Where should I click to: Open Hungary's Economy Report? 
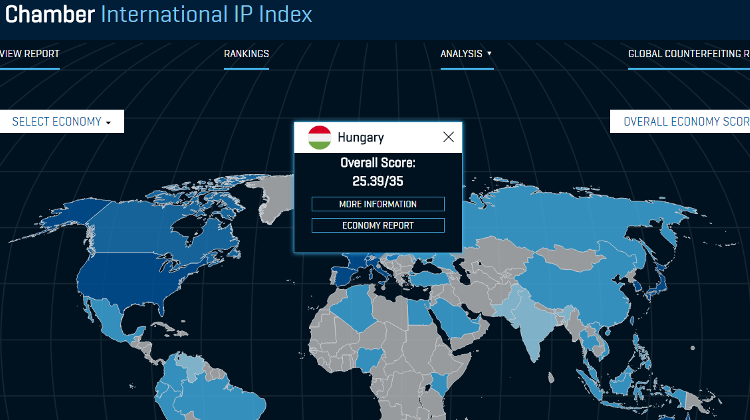[x=378, y=226]
